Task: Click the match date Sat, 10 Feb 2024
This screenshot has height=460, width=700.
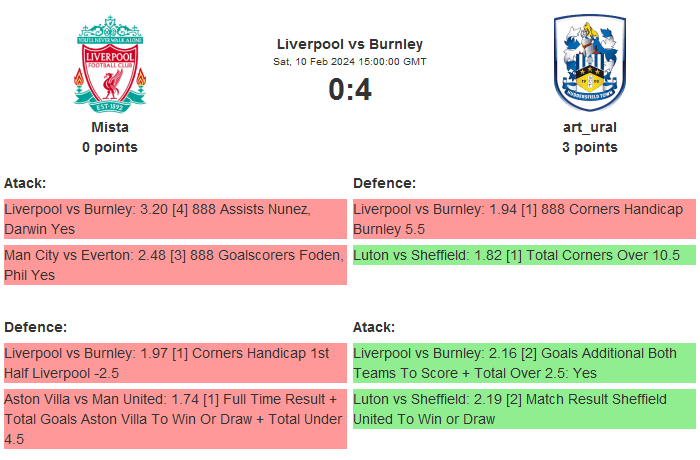Action: [350, 62]
